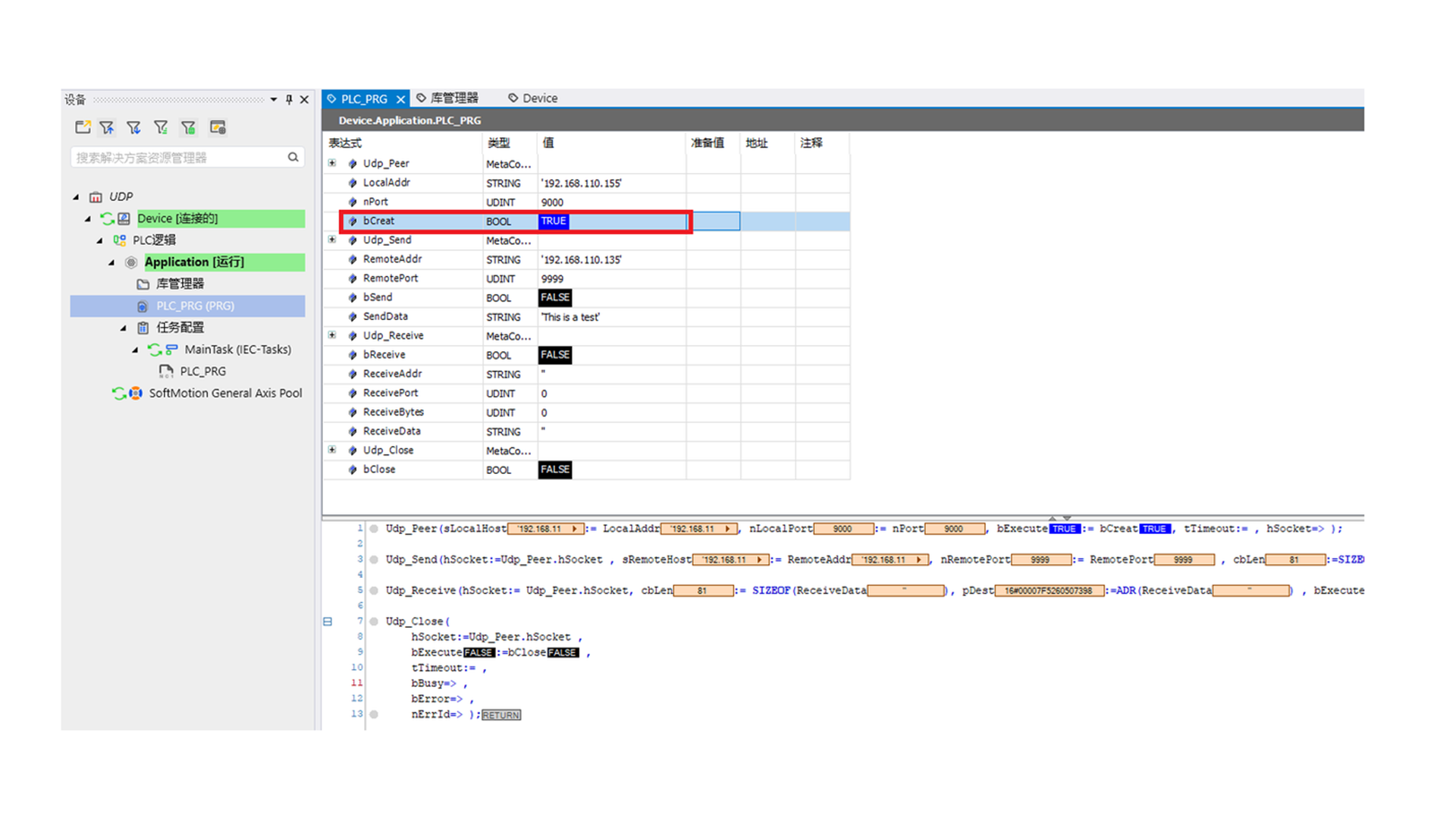Collapse the Udp_Close code block at line 7
Image resolution: width=1456 pixels, height=819 pixels.
(x=328, y=621)
